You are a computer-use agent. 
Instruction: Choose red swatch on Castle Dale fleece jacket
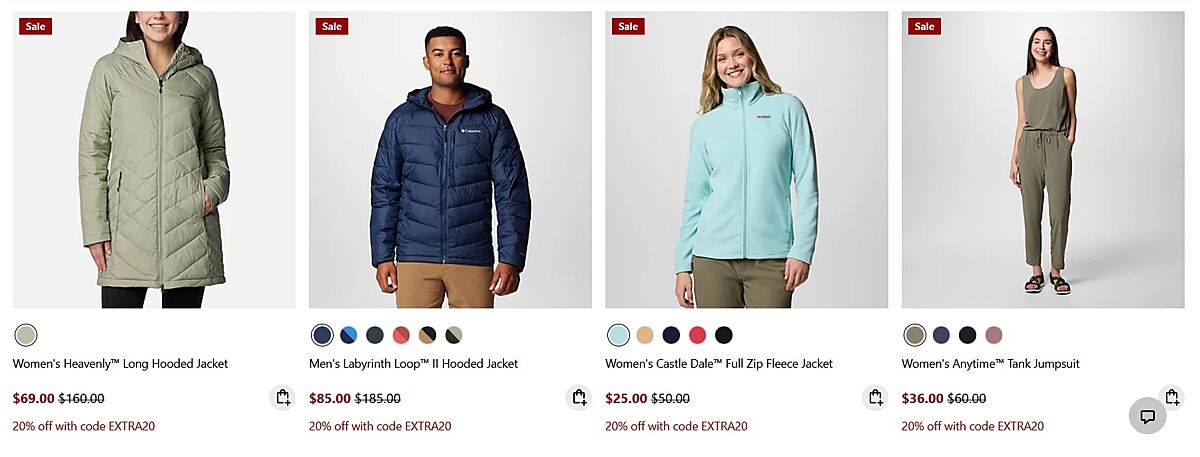tap(697, 335)
